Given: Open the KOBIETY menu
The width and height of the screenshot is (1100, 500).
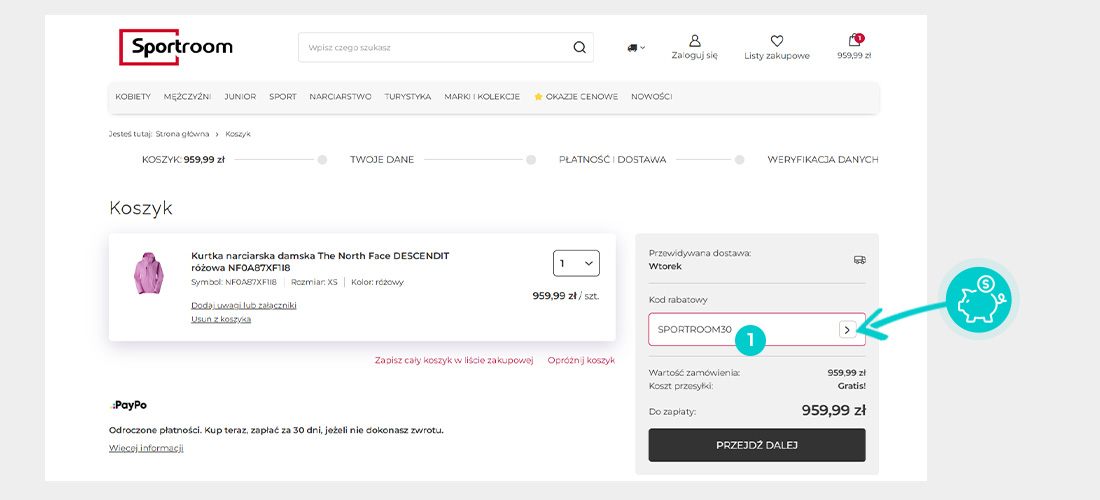Looking at the screenshot, I should (x=133, y=97).
